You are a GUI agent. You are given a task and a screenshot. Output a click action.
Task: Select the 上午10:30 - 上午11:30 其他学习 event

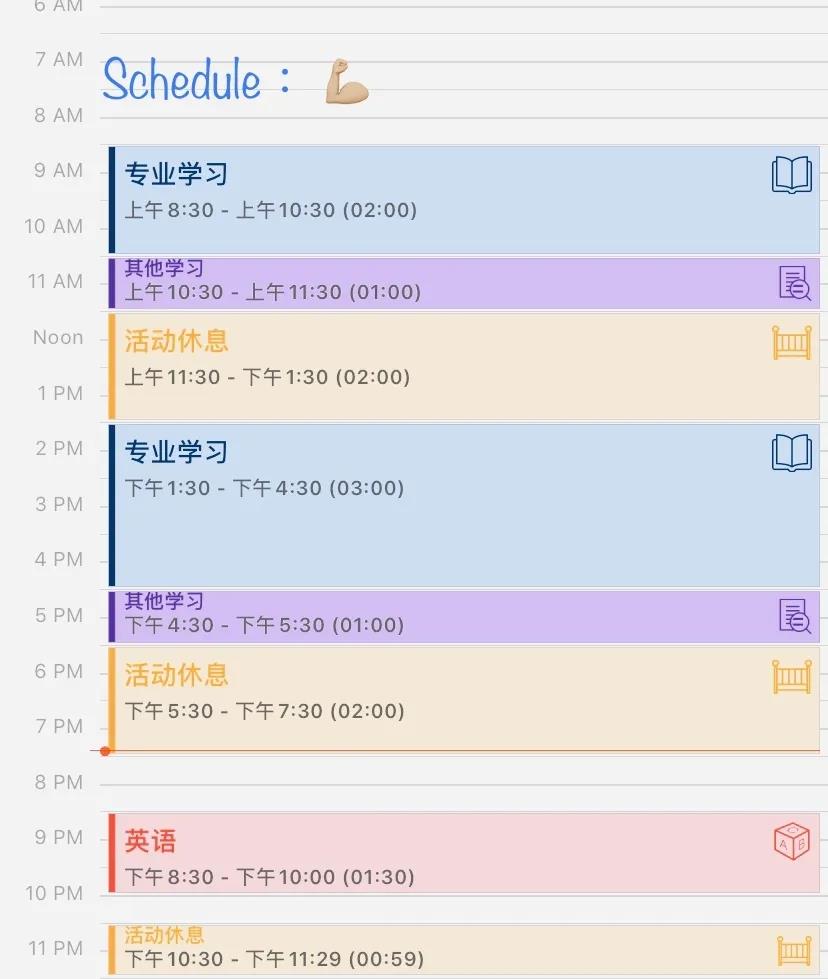point(464,283)
